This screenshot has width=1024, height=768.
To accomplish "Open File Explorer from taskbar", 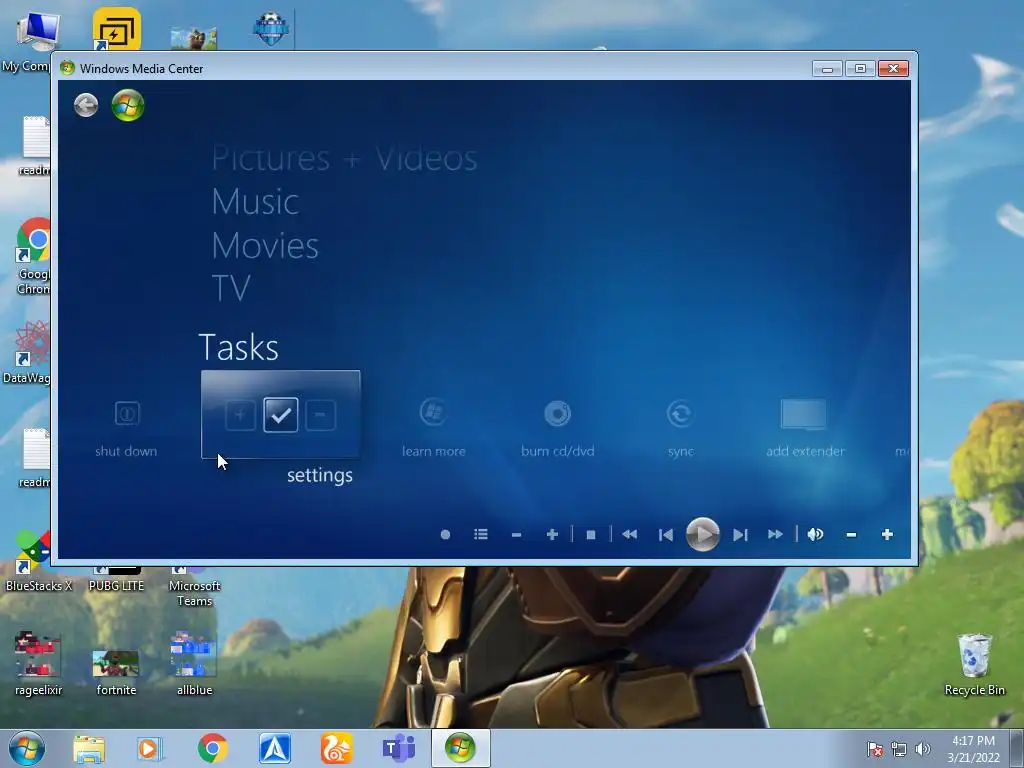I will coord(89,749).
